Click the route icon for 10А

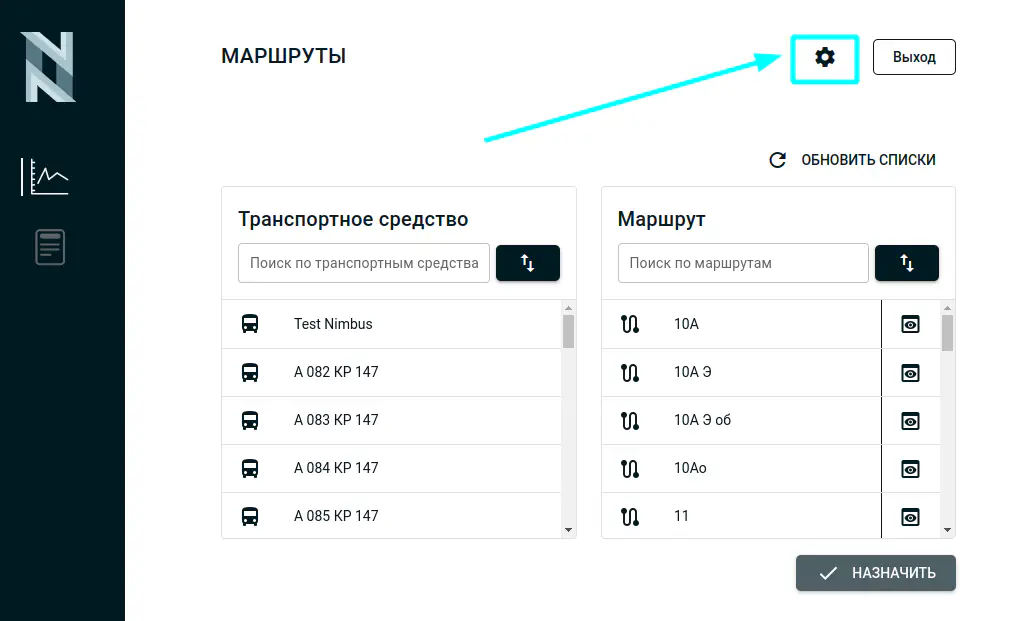(630, 324)
